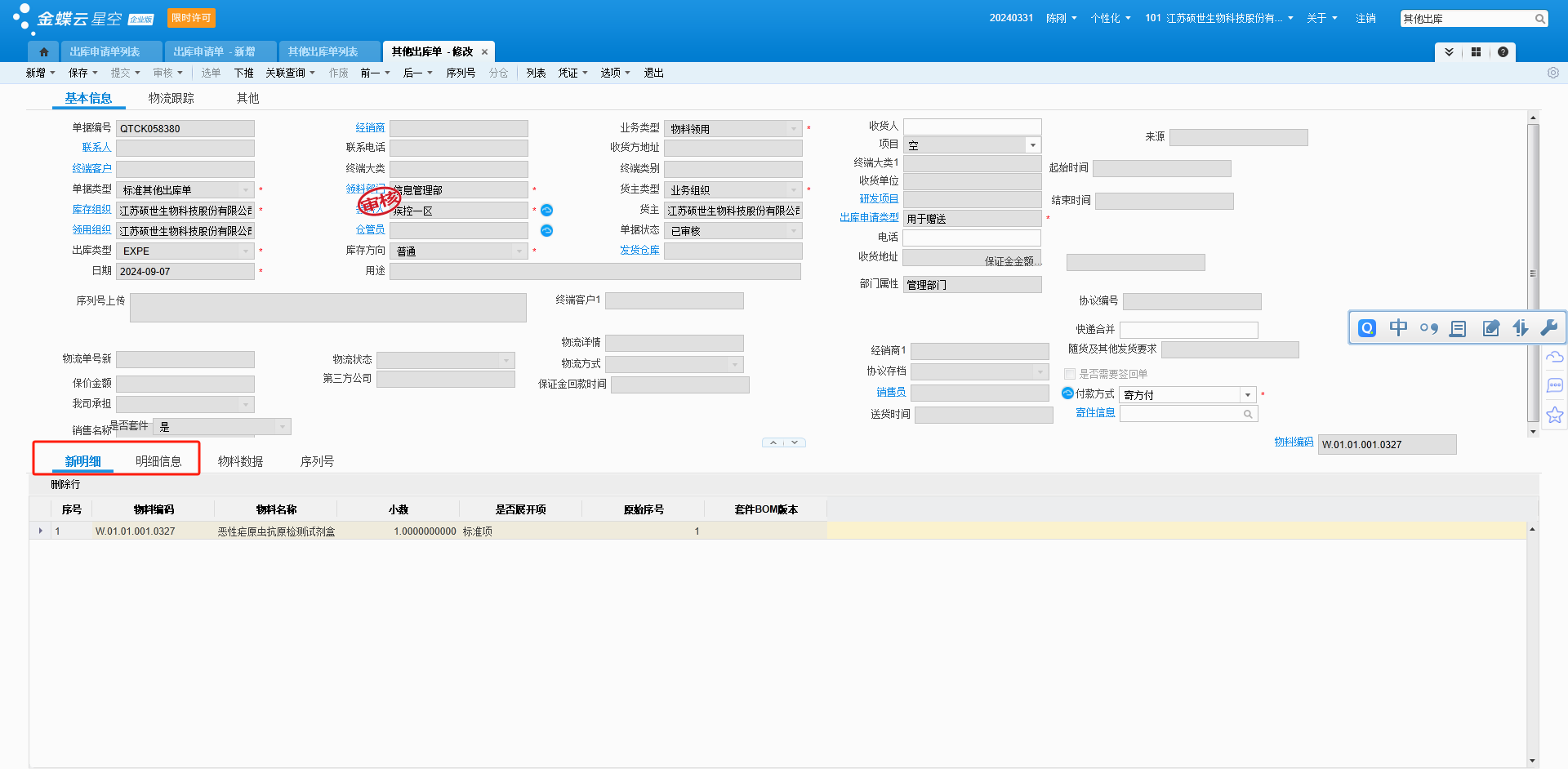This screenshot has height=769, width=1568.
Task: Toggle the 中 Chinese input mode icon
Action: click(1398, 328)
